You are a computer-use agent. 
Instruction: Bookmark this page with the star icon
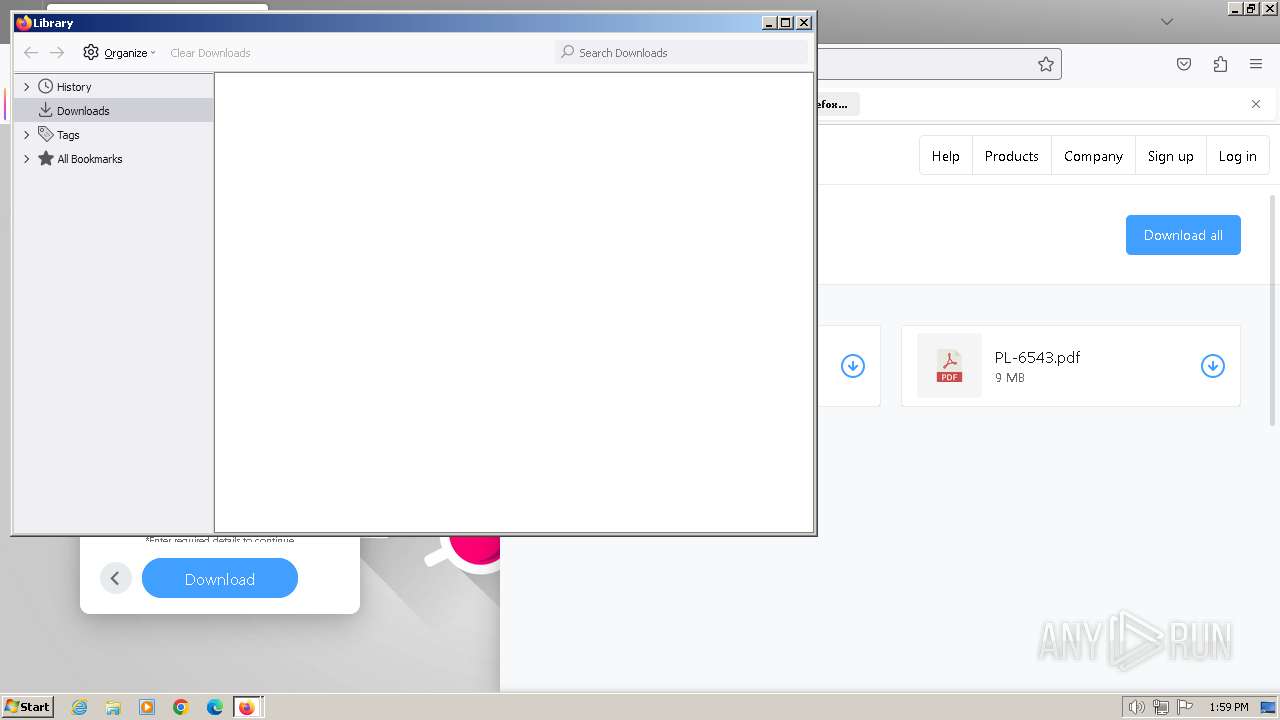pos(1046,64)
